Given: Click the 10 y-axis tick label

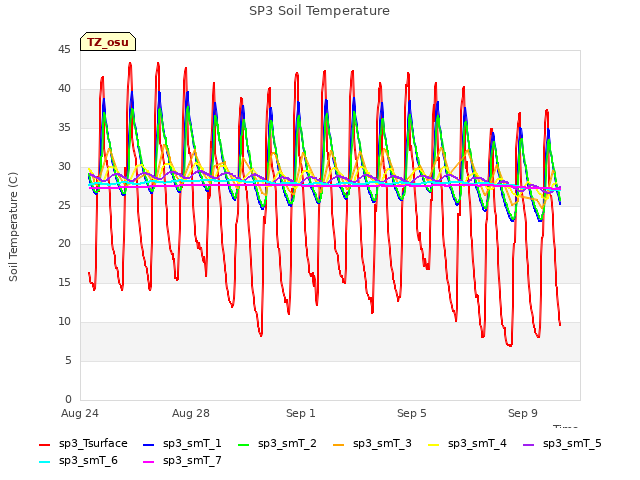Looking at the screenshot, I should pyautogui.click(x=64, y=322).
